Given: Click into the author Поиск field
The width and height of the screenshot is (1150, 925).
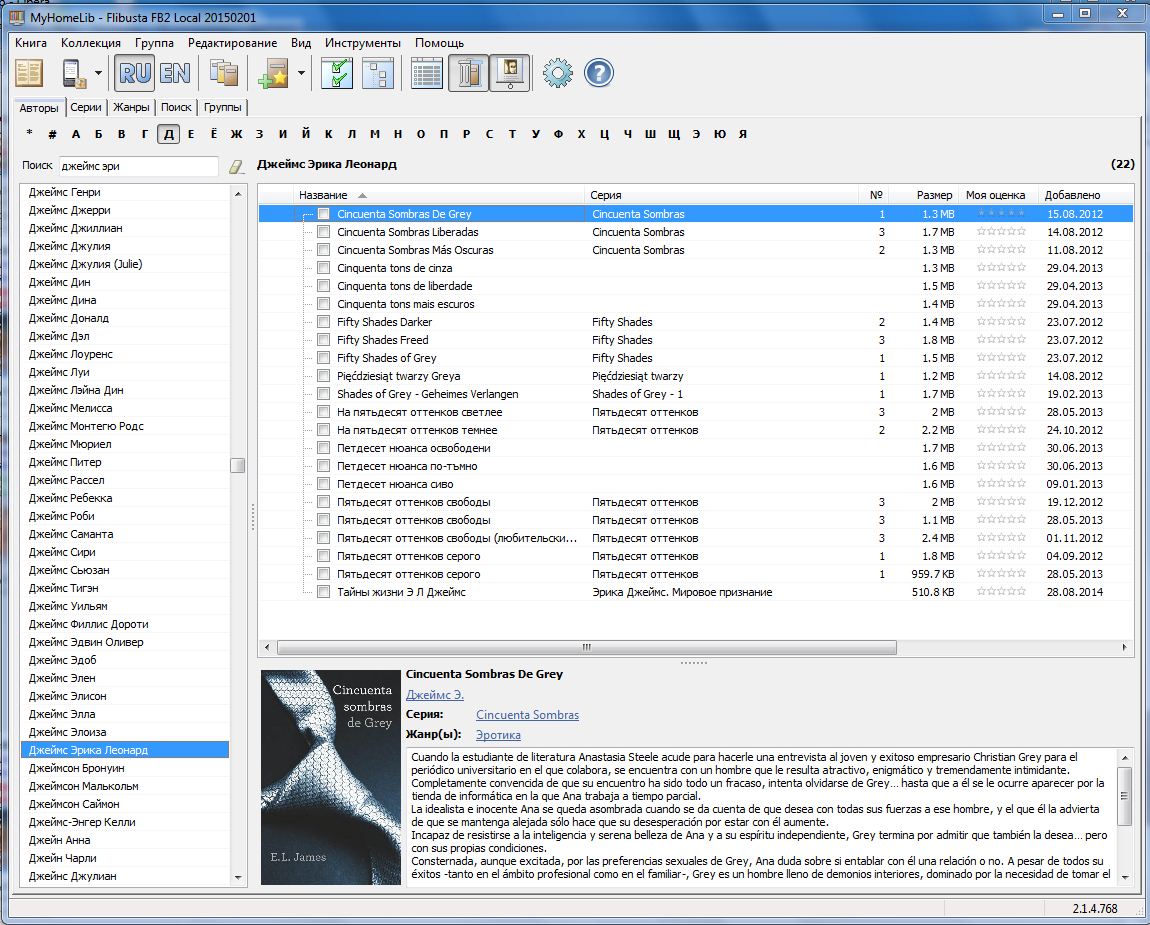Looking at the screenshot, I should coord(138,166).
